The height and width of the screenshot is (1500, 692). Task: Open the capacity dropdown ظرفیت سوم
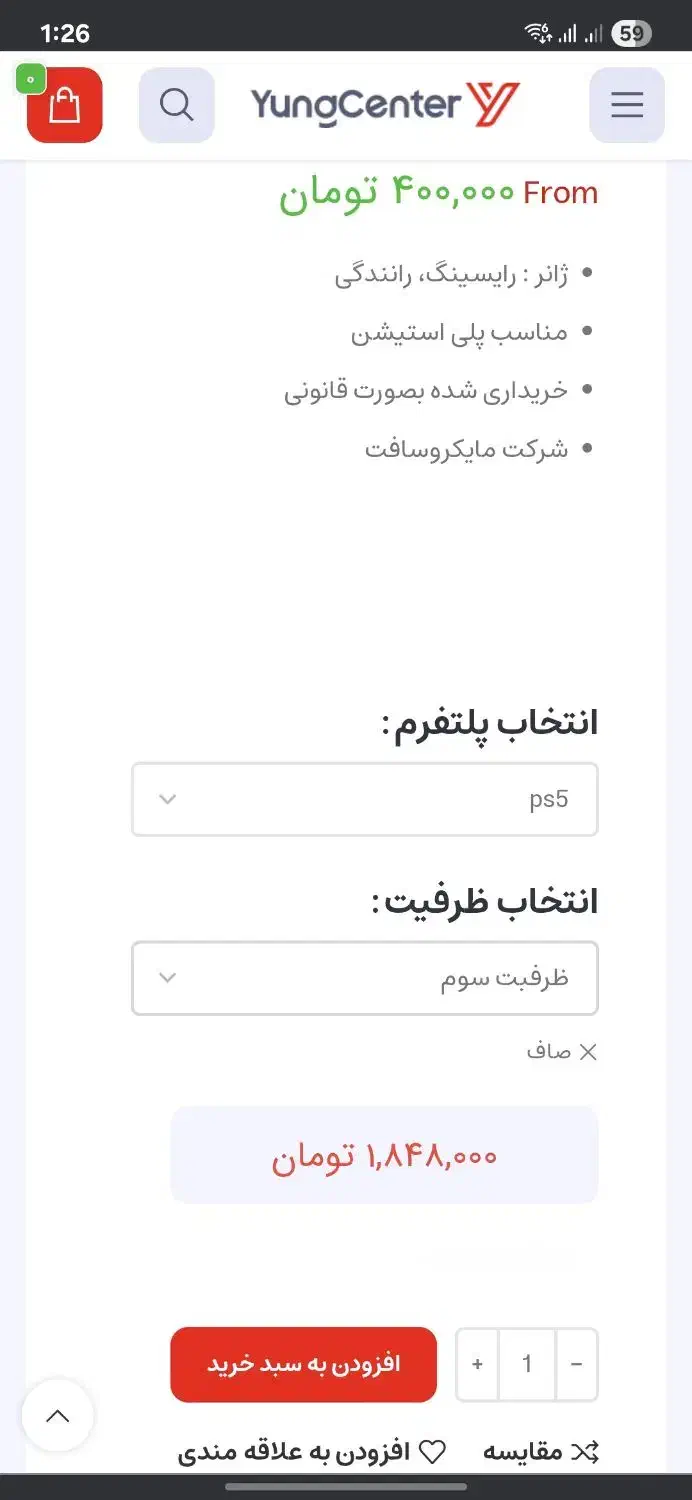(365, 978)
